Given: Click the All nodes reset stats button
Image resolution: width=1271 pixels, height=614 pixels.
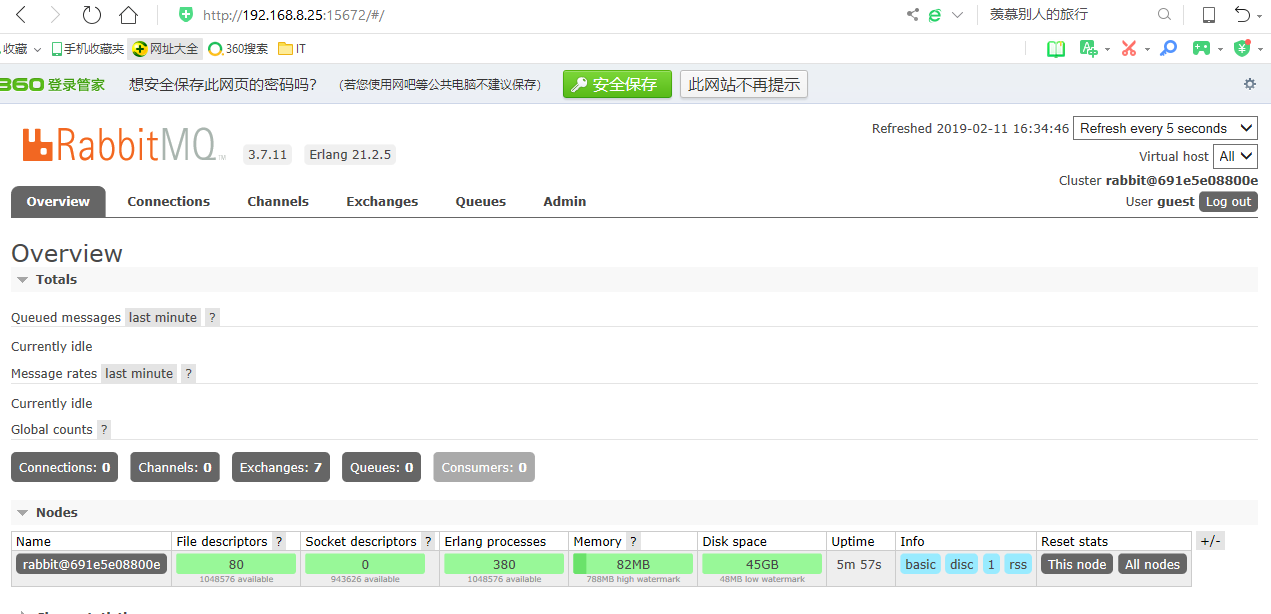Looking at the screenshot, I should click(1152, 564).
